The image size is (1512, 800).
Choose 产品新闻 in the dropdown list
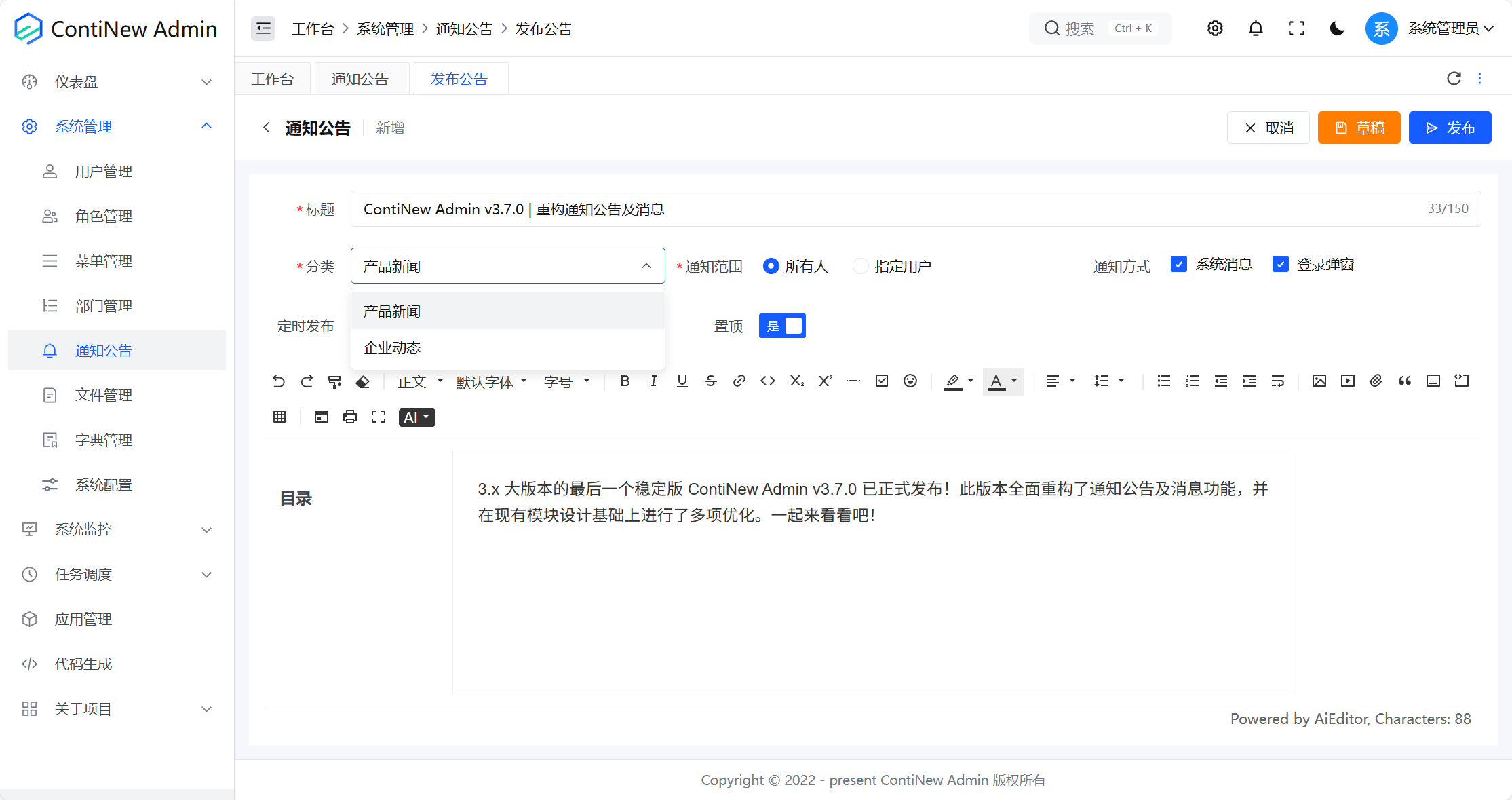coord(507,311)
